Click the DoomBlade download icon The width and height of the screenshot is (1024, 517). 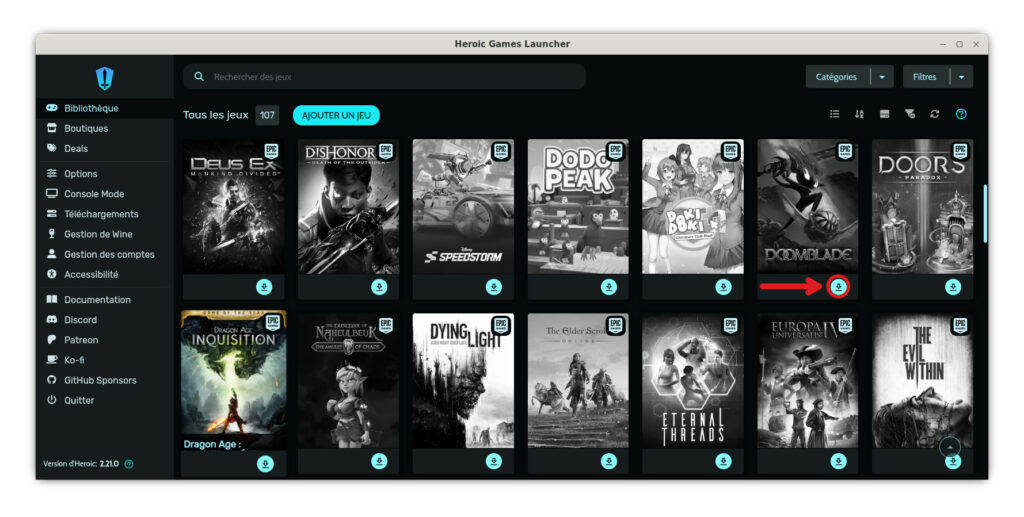pos(838,287)
